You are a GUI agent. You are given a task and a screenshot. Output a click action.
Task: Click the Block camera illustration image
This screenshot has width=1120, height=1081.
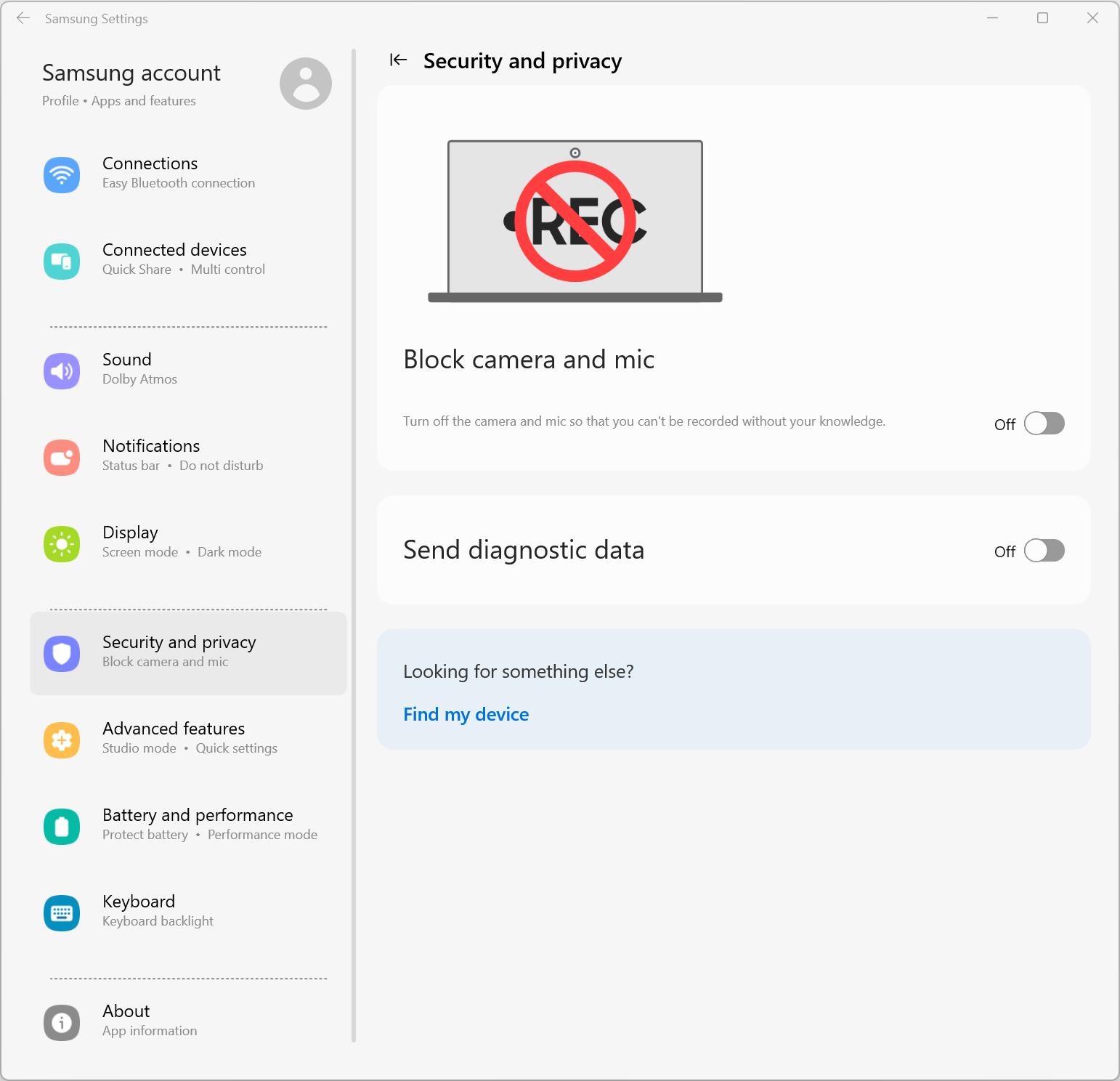click(575, 221)
